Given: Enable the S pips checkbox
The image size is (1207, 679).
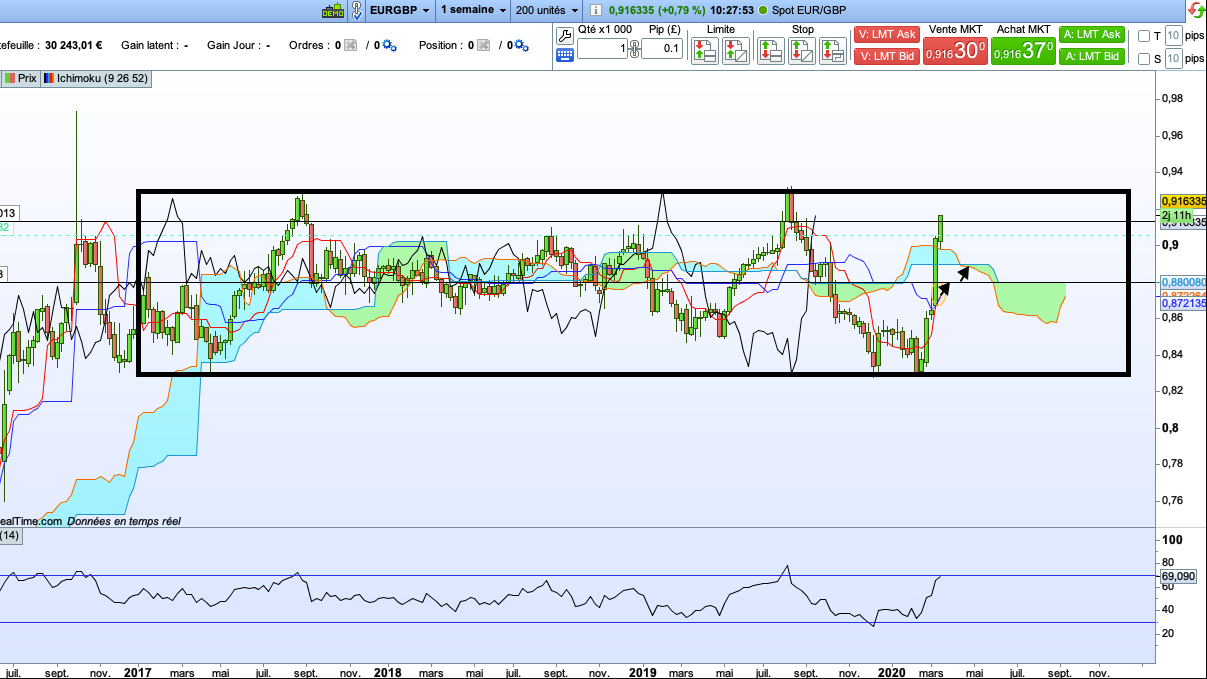Looking at the screenshot, I should tap(1144, 59).
